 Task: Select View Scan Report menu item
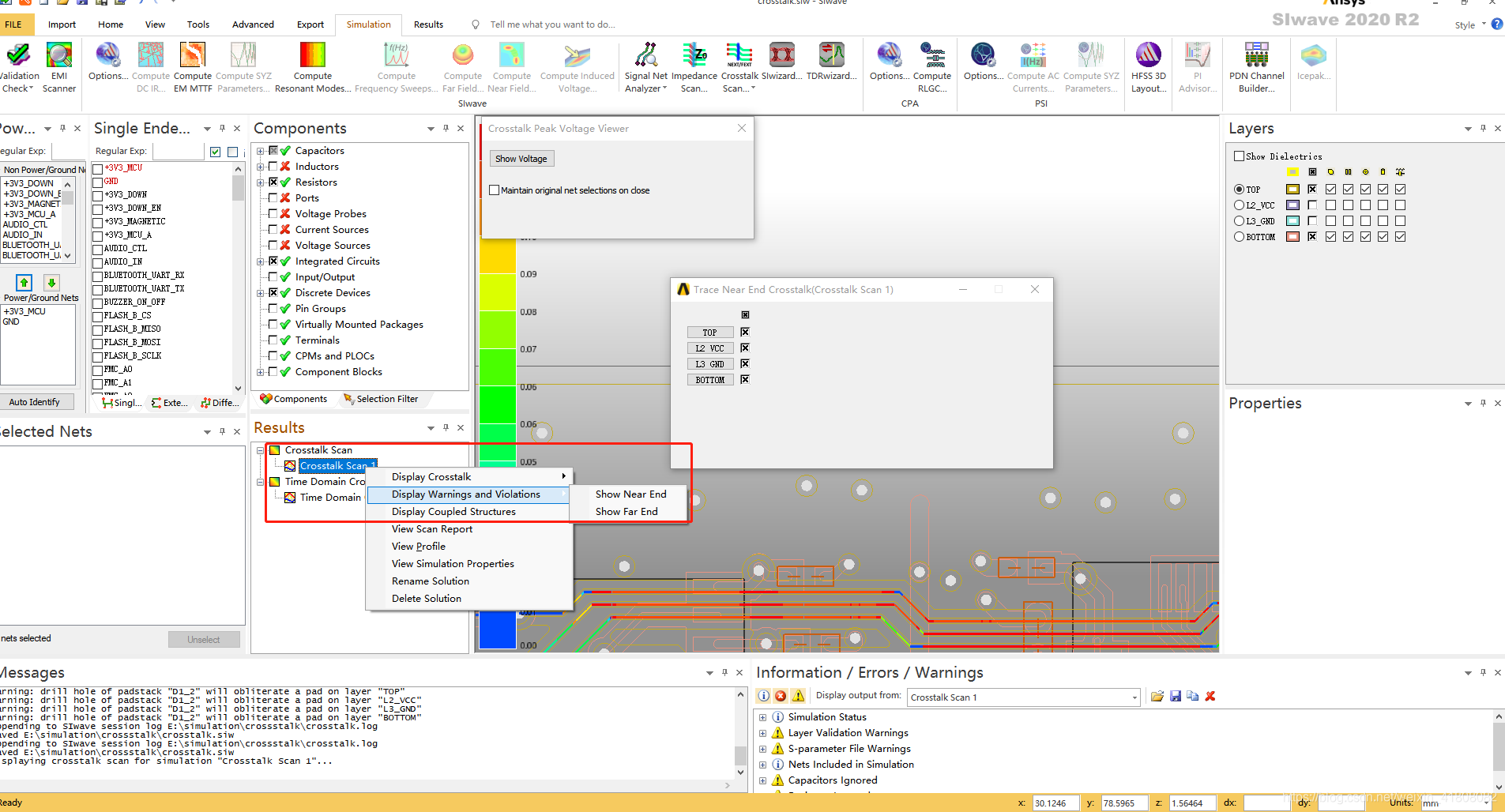tap(432, 529)
